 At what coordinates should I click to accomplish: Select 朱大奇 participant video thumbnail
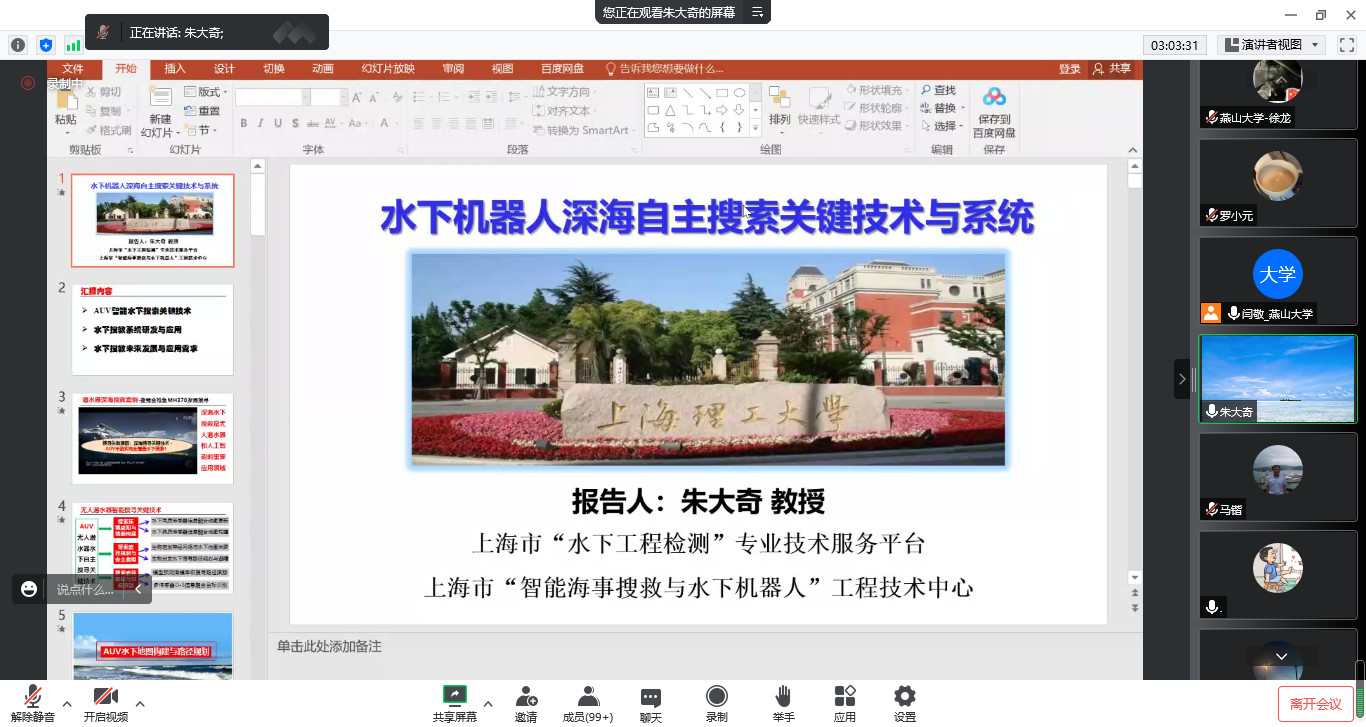pyautogui.click(x=1277, y=378)
